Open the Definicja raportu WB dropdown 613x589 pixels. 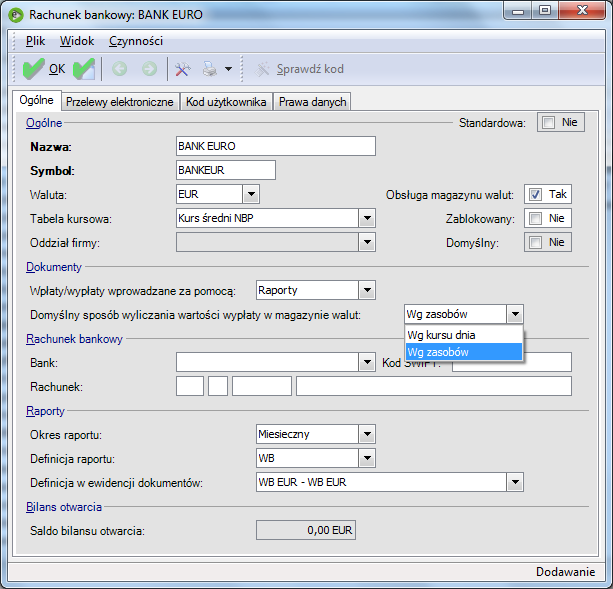pos(367,458)
